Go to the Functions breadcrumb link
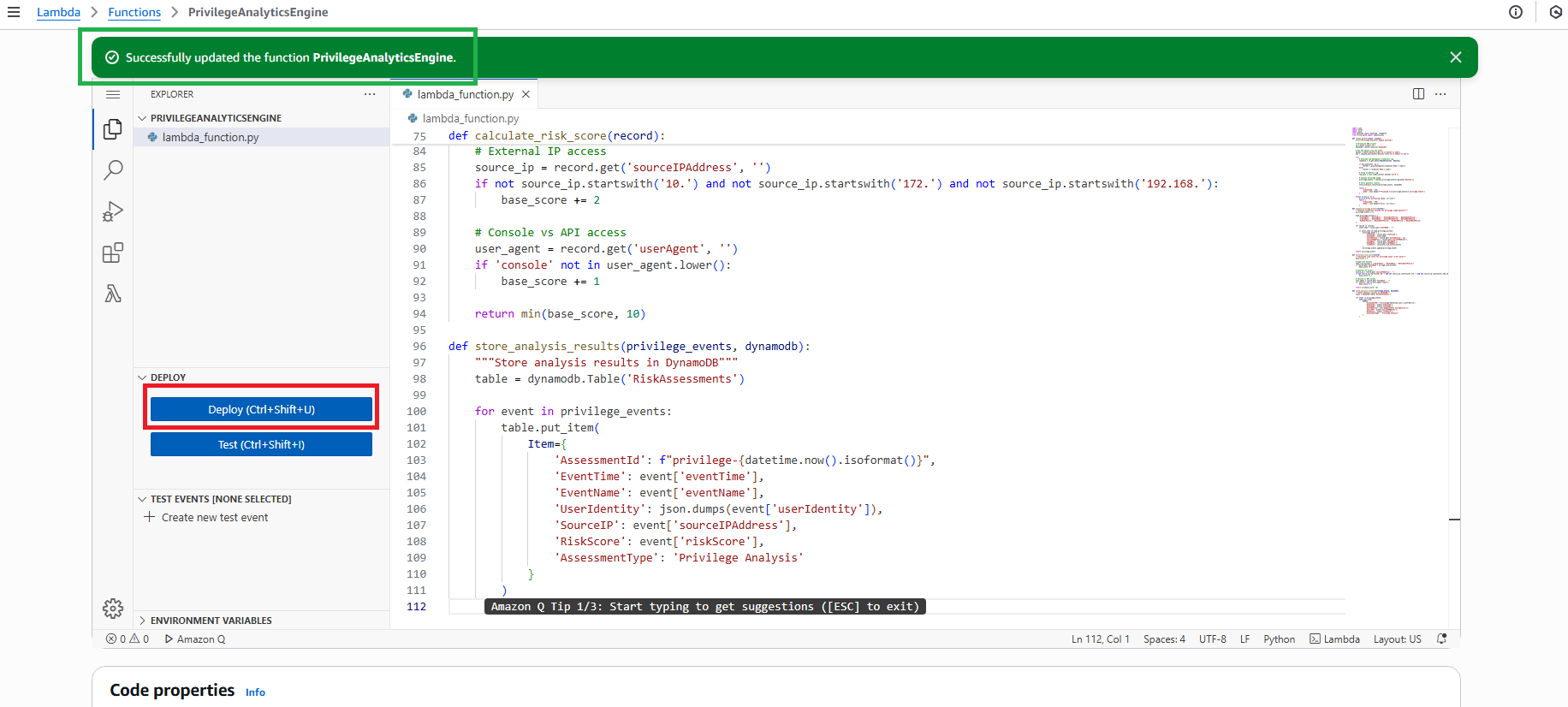This screenshot has width=1568, height=707. [x=134, y=12]
